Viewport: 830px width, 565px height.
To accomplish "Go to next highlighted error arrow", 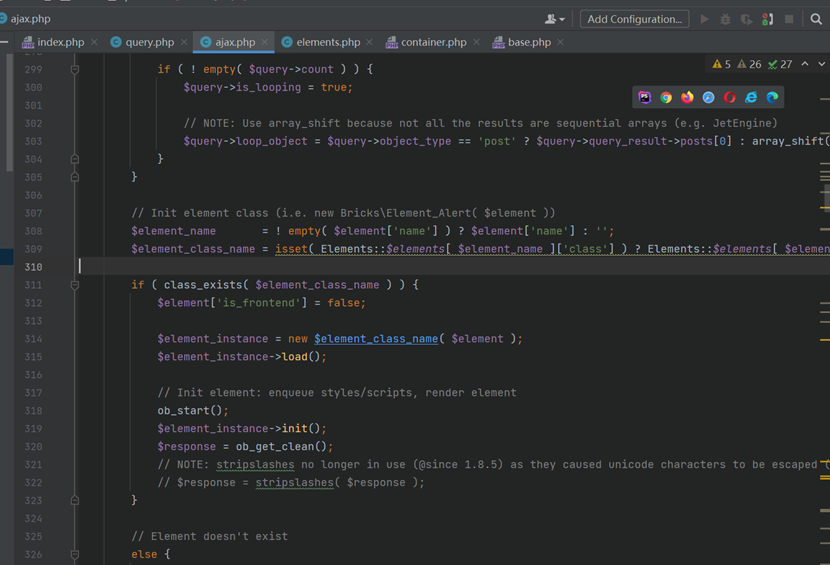I will 822,64.
